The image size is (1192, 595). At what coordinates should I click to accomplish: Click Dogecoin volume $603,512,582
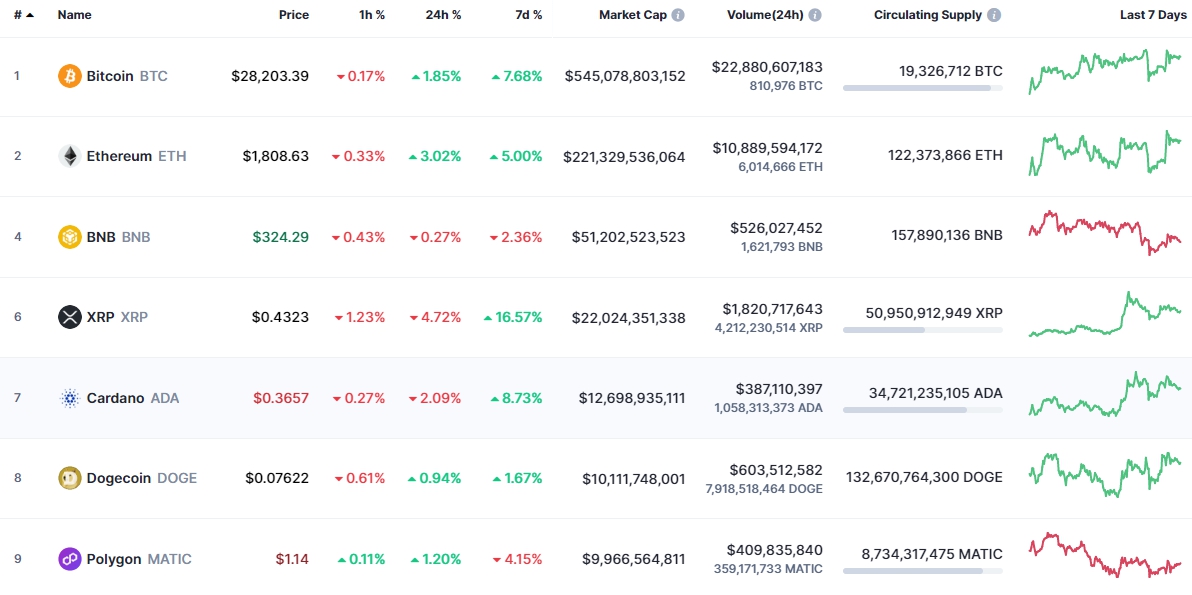point(776,470)
